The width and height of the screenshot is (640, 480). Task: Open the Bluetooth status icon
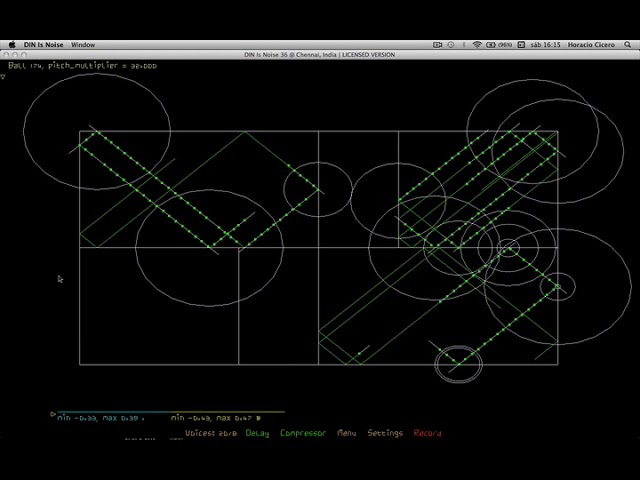click(x=464, y=45)
